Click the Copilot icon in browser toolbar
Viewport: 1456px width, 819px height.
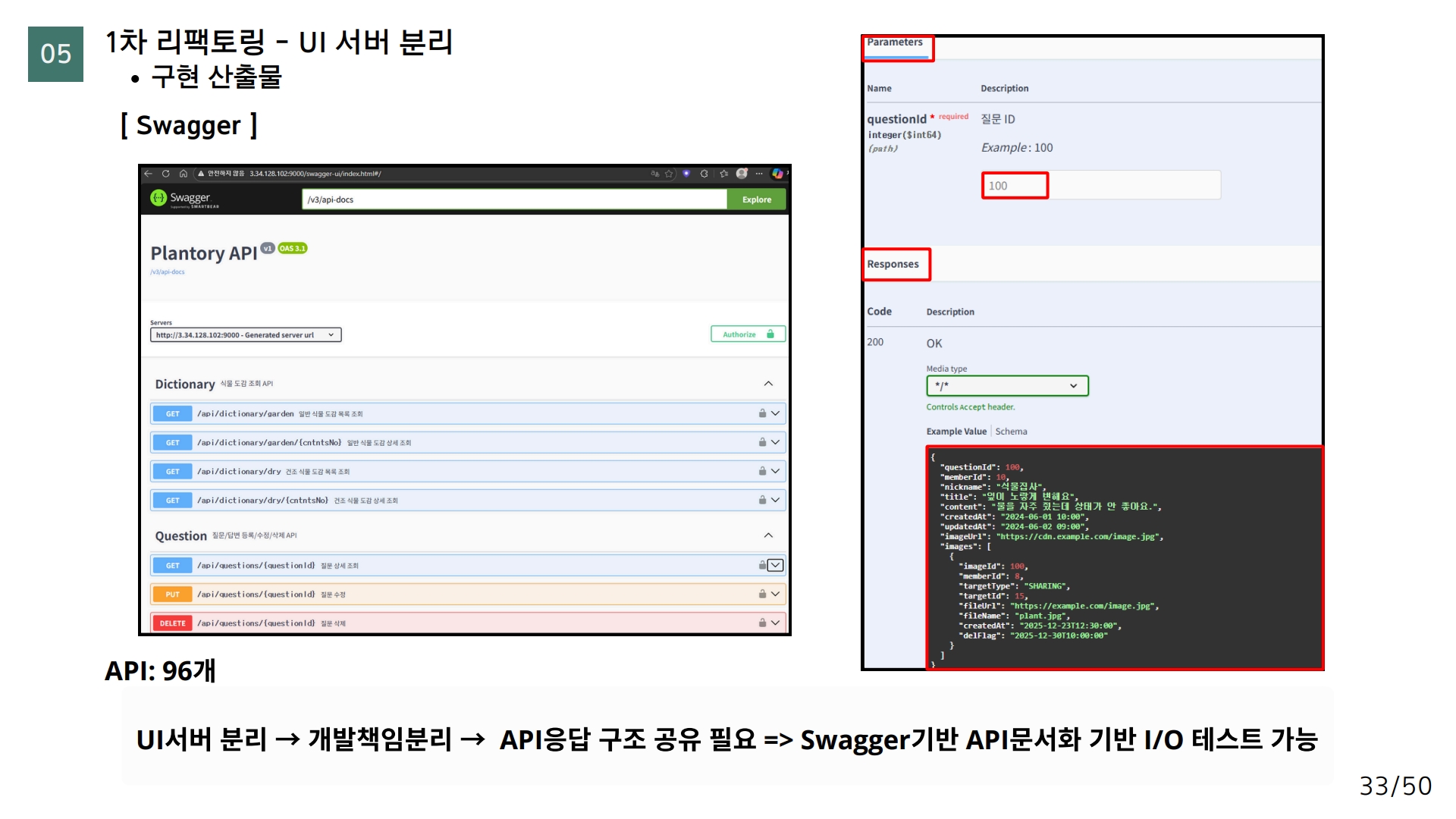[777, 174]
